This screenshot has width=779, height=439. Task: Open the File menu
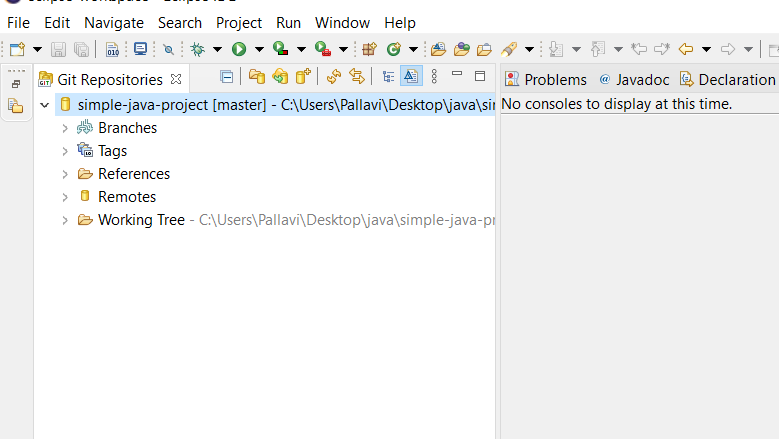click(18, 23)
